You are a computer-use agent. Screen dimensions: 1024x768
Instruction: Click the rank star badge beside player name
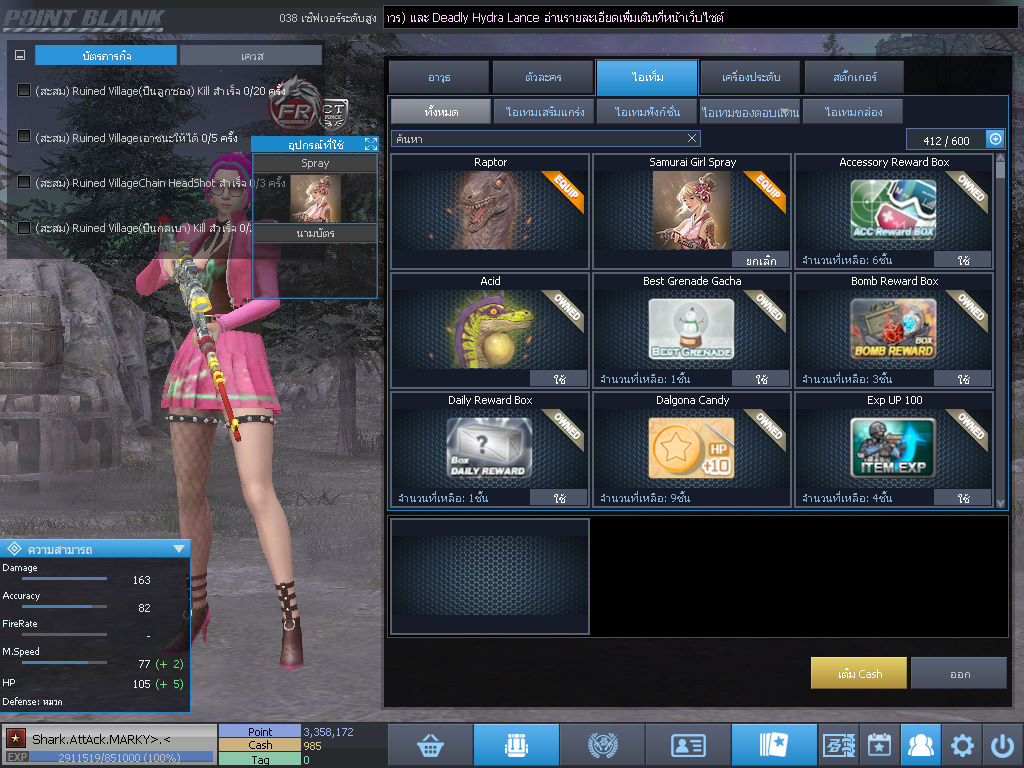pyautogui.click(x=16, y=738)
